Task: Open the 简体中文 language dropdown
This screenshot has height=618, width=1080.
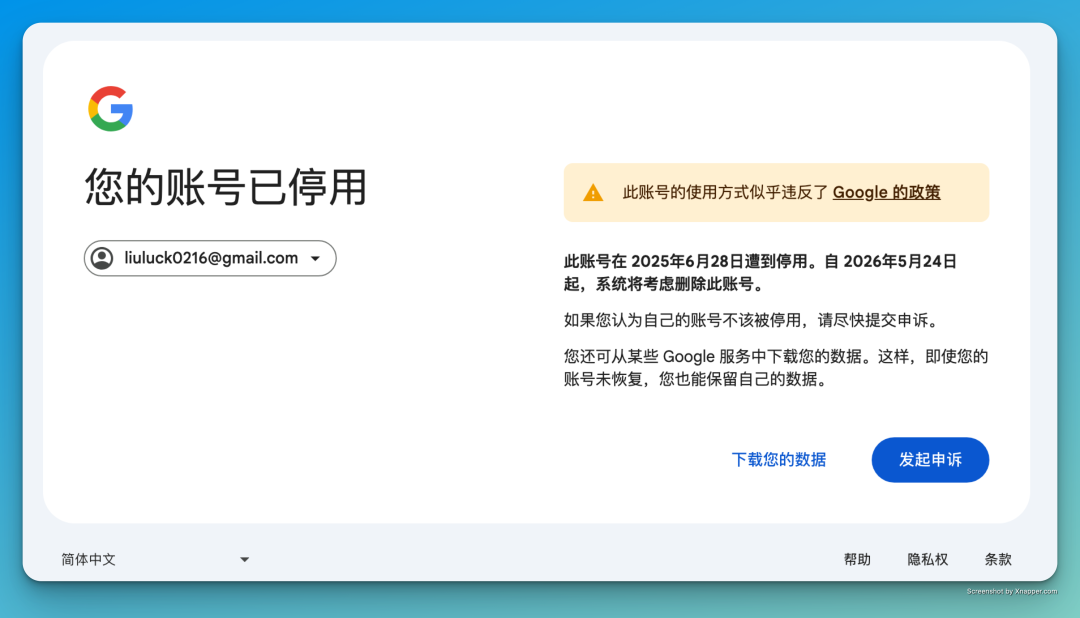Action: (x=156, y=559)
